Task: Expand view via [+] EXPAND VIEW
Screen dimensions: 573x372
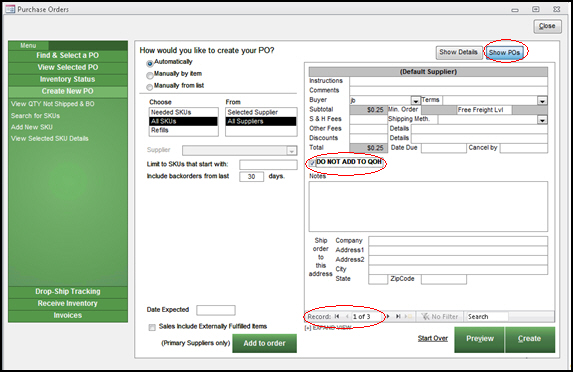Action: click(328, 328)
